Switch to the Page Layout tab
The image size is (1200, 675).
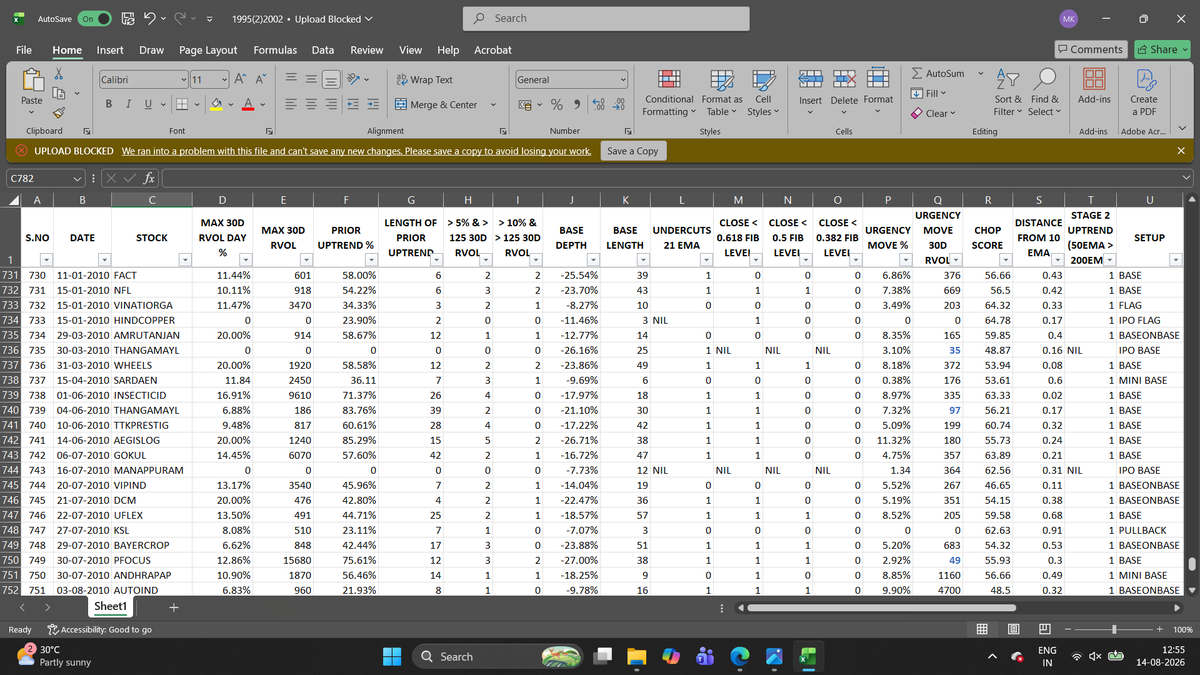(208, 50)
